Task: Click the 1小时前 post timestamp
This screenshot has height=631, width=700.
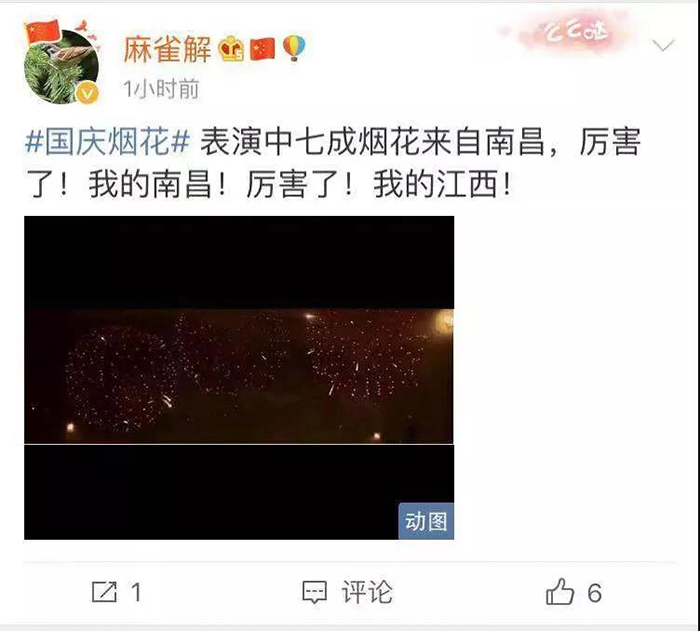Action: tap(161, 89)
